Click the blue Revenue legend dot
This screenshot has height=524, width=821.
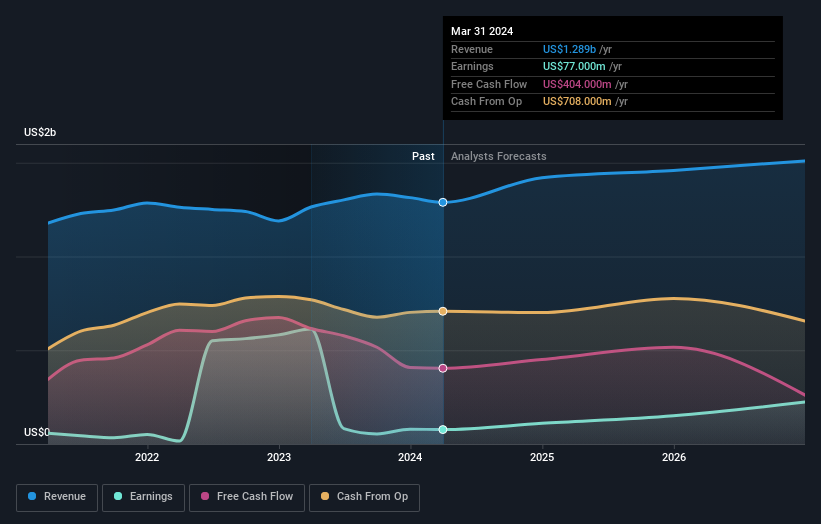tap(32, 496)
